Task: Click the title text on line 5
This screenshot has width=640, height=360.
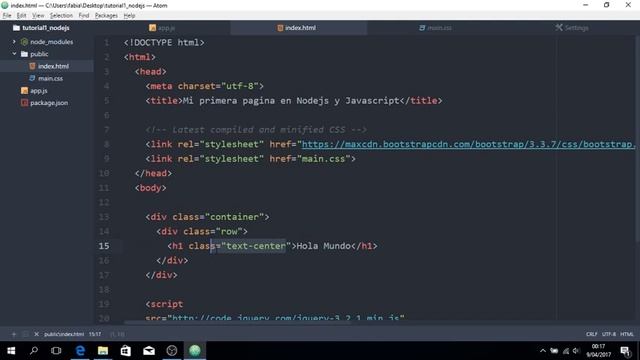Action: (x=291, y=101)
